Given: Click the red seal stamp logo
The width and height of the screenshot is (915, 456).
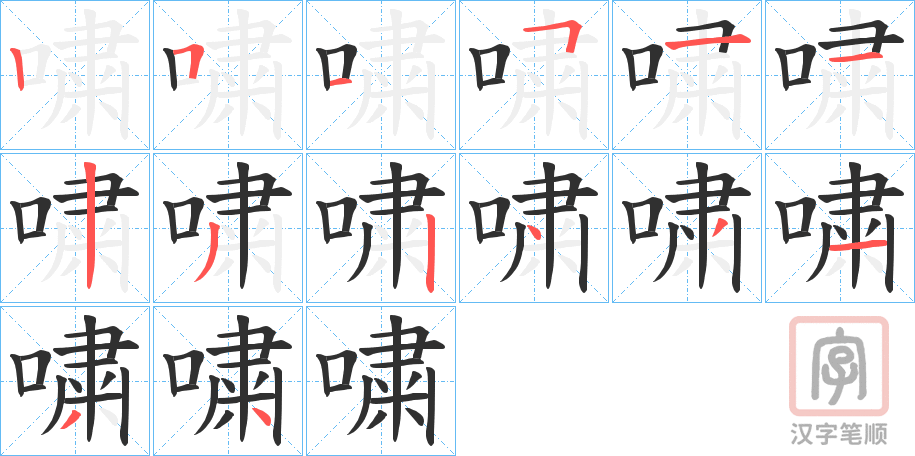Looking at the screenshot, I should point(839,366).
